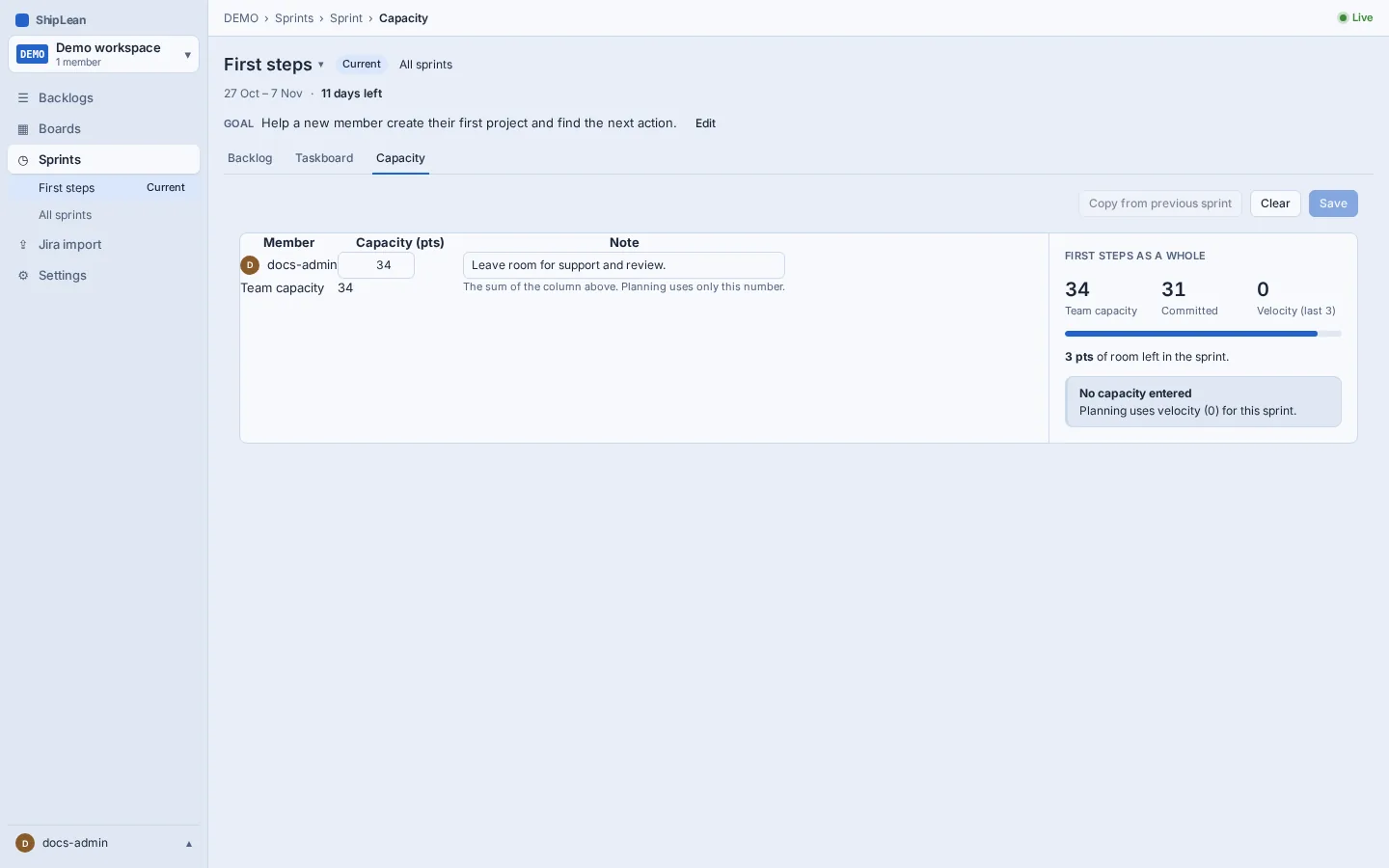Click the Current sprint pill
Image resolution: width=1389 pixels, height=868 pixels.
[362, 65]
